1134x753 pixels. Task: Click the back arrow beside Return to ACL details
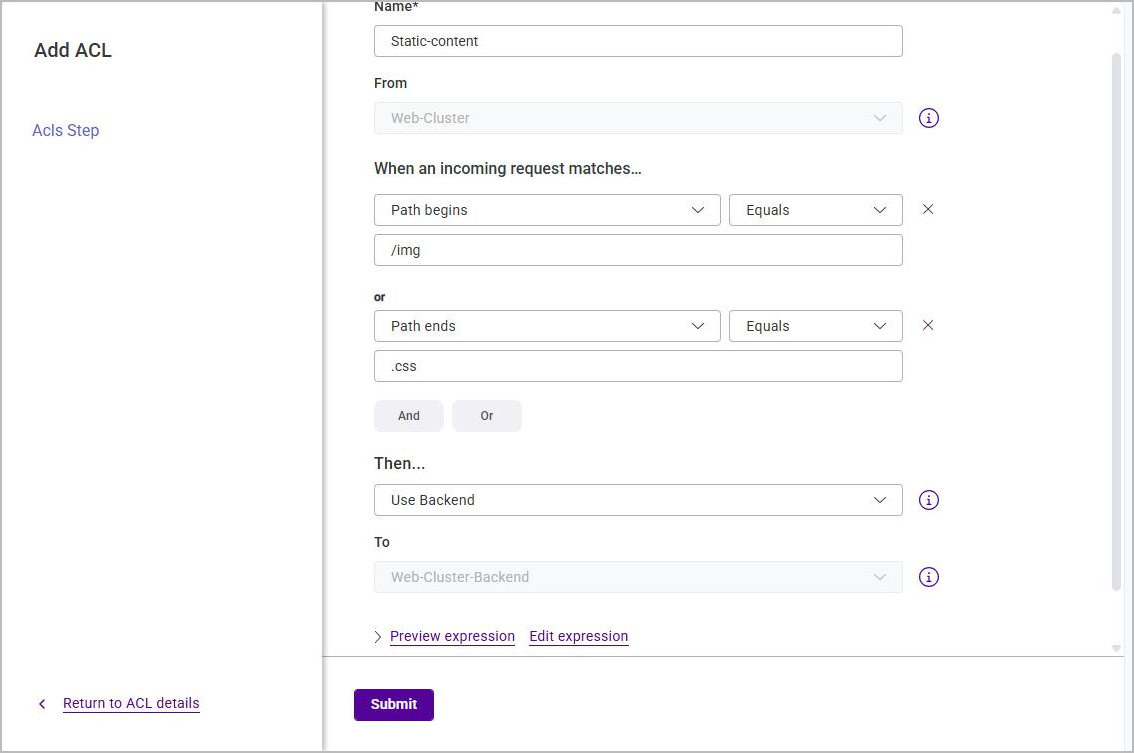[42, 704]
